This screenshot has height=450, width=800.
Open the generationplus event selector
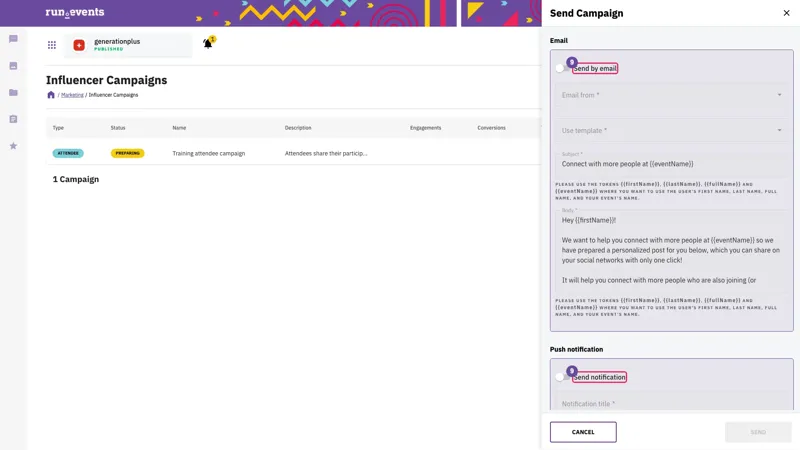128,45
